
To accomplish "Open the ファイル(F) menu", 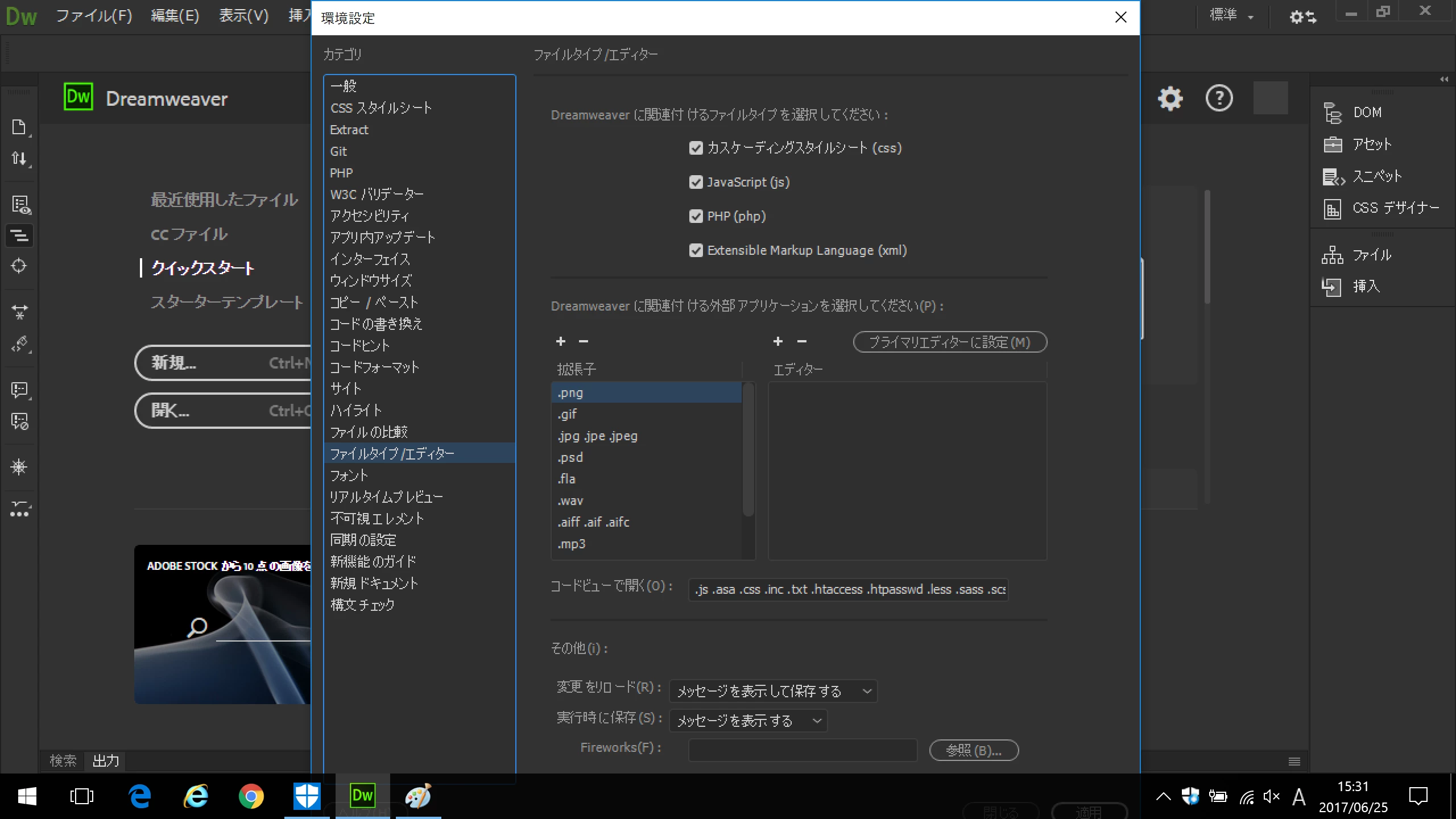I will pyautogui.click(x=94, y=16).
